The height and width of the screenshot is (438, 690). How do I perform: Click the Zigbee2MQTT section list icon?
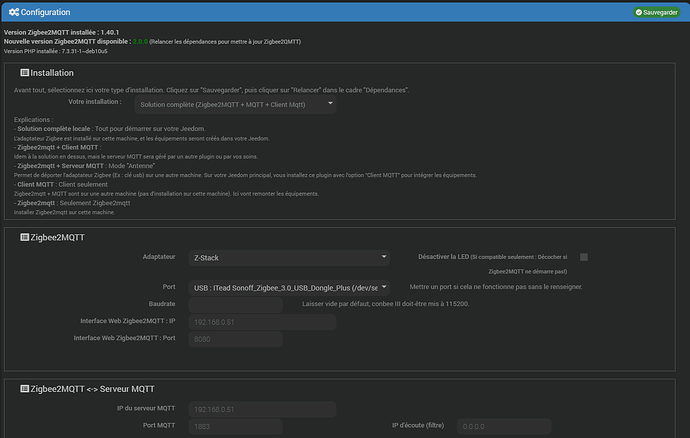click(x=25, y=237)
